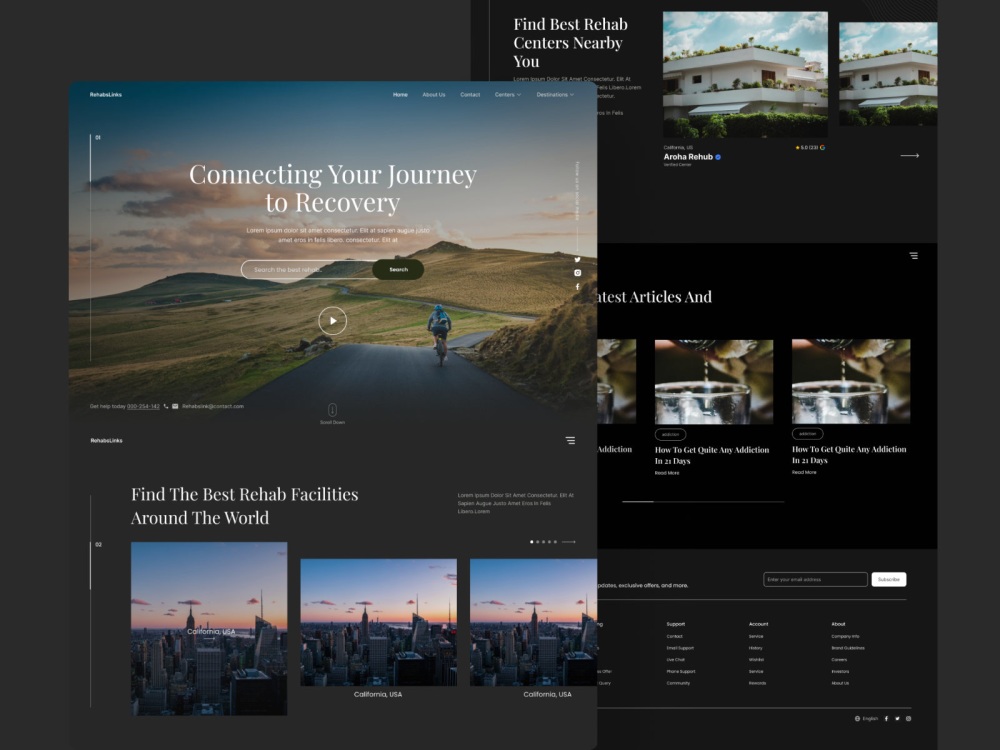Click articles carousel progress bar
The image size is (1000, 750).
coord(703,502)
